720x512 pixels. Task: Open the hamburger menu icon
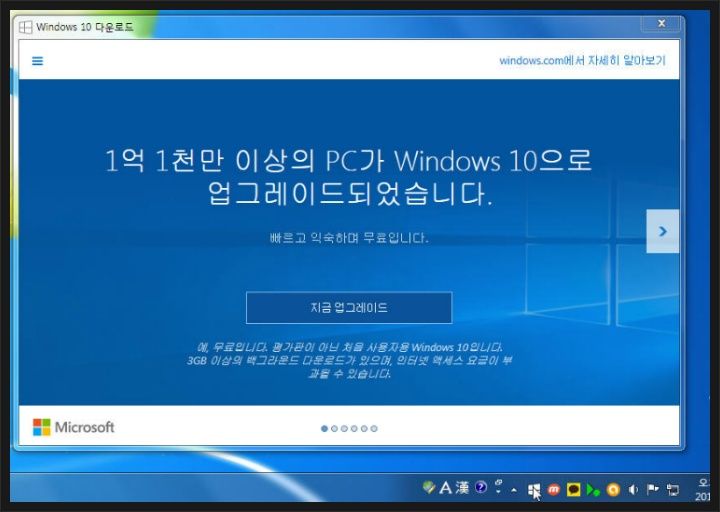tap(37, 61)
